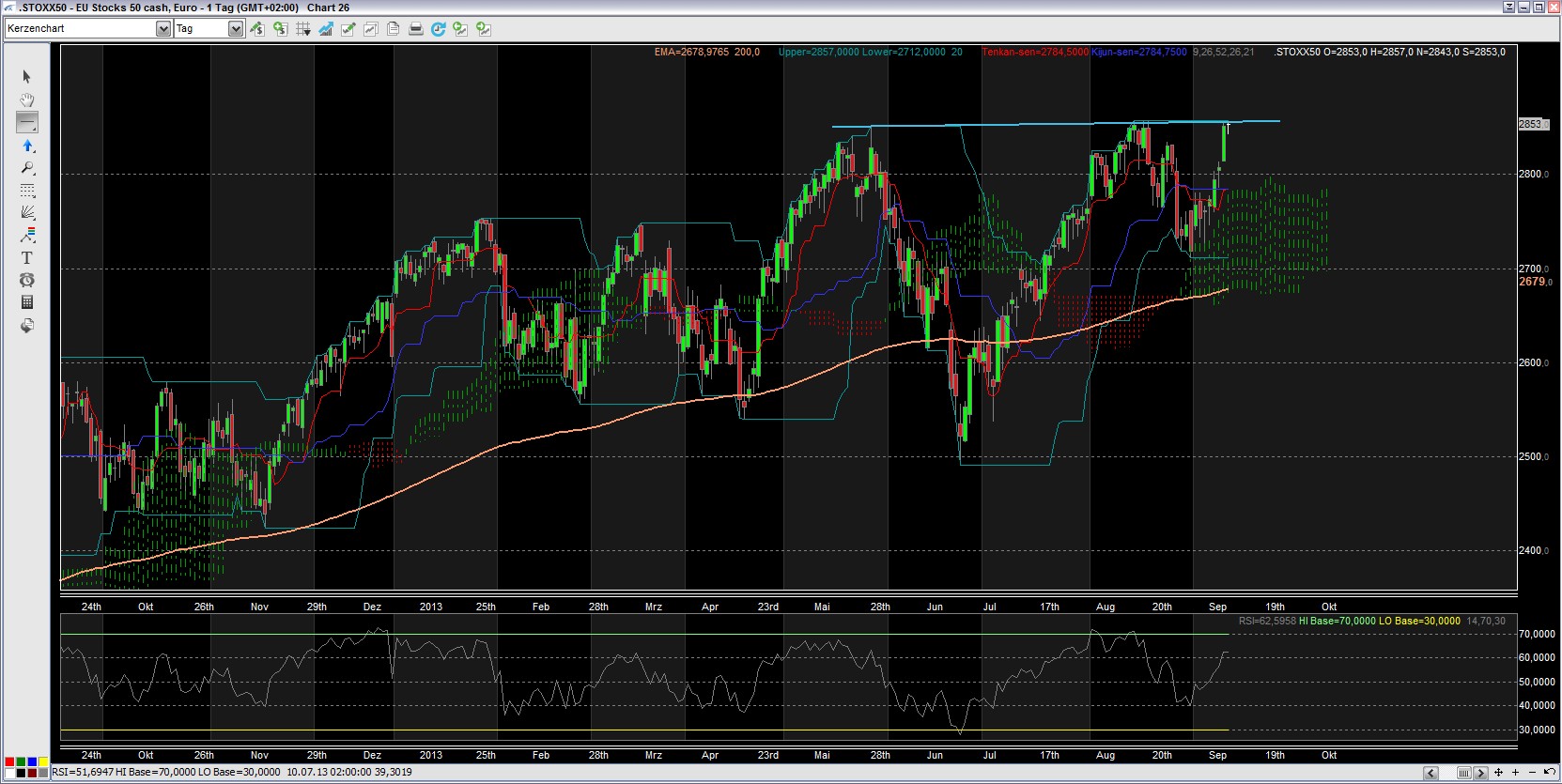Toggle the grid display option
The height and width of the screenshot is (784, 1562).
(302, 29)
